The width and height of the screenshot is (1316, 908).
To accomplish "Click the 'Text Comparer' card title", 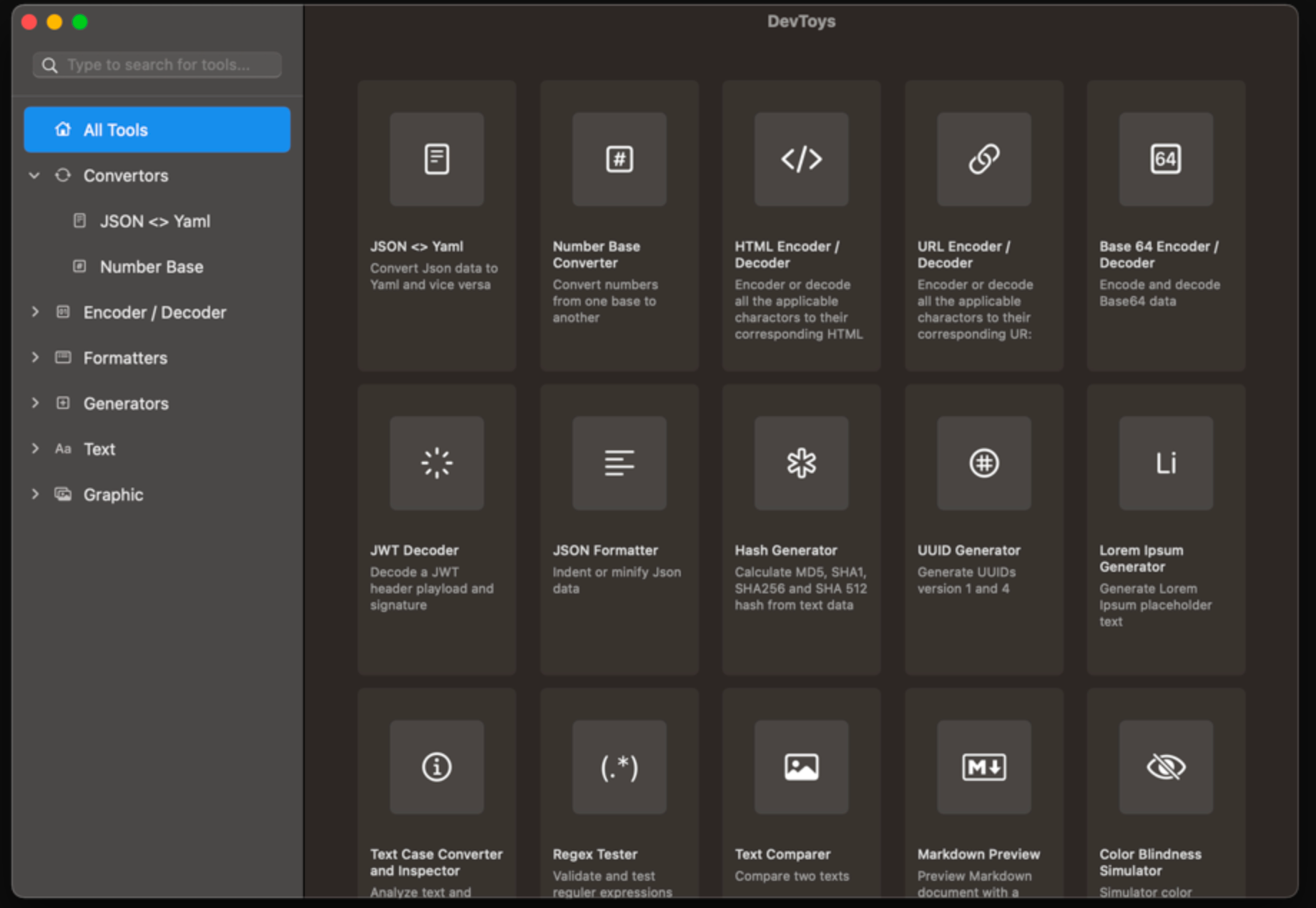I will coord(782,854).
